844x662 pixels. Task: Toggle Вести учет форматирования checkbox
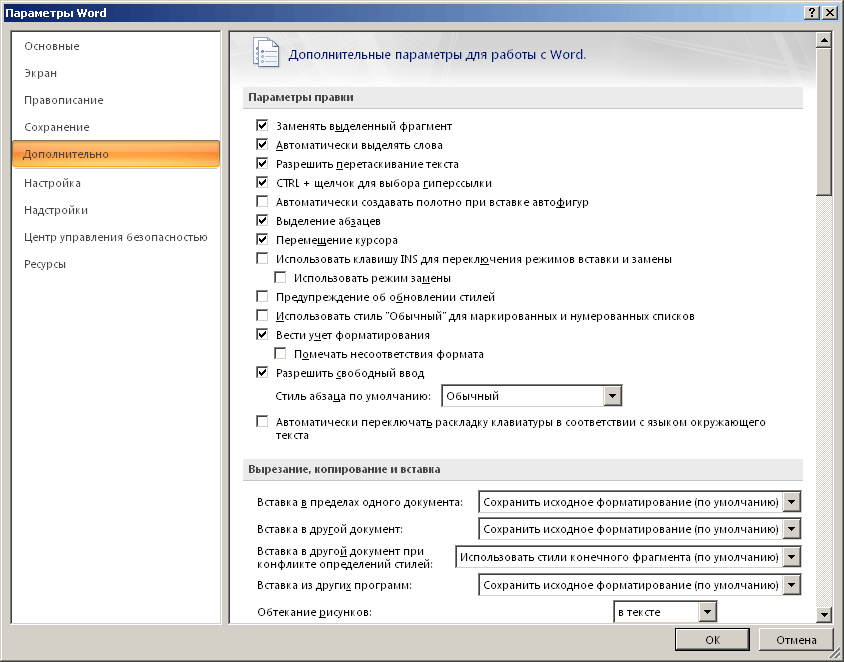click(x=262, y=335)
